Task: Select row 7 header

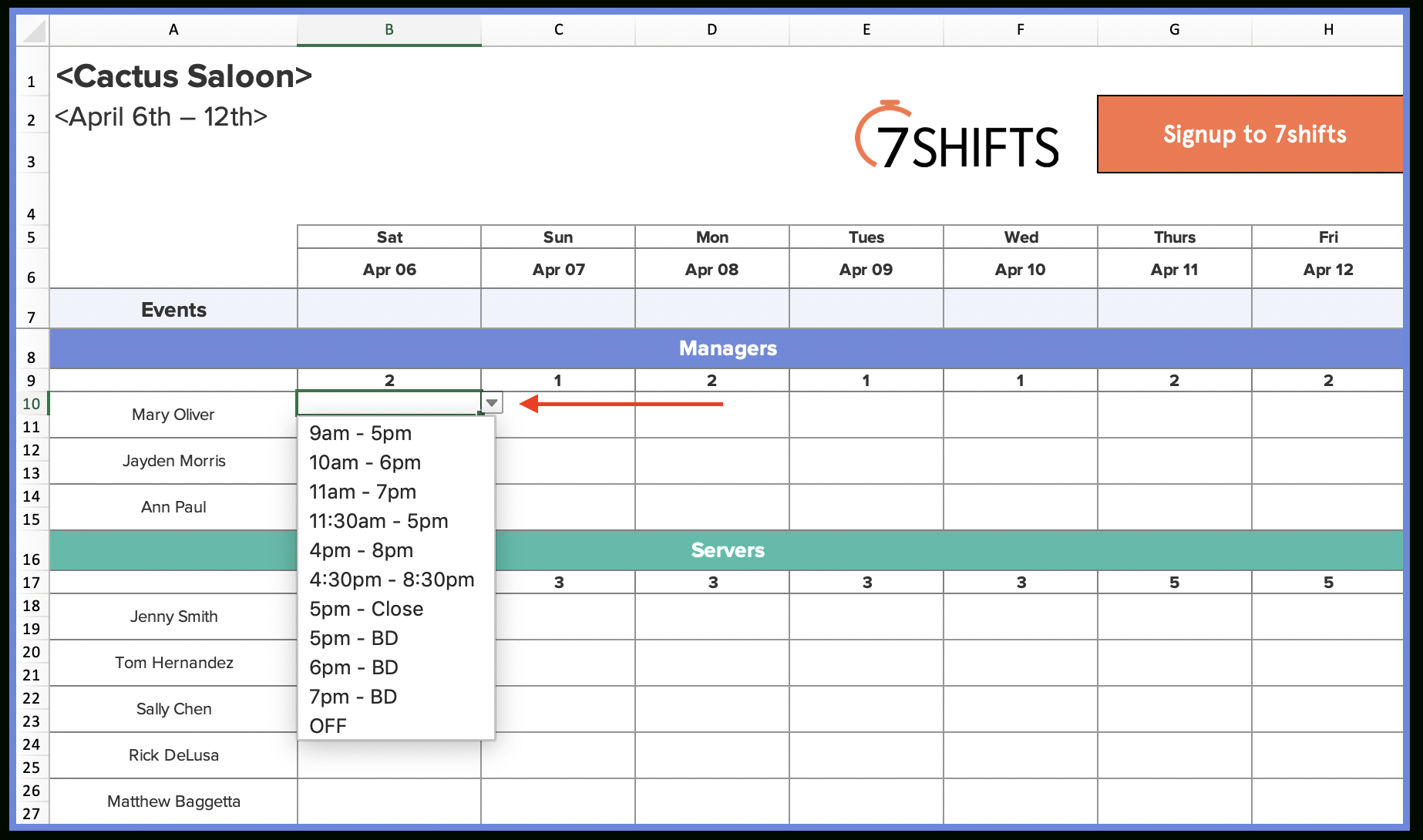Action: click(x=32, y=309)
